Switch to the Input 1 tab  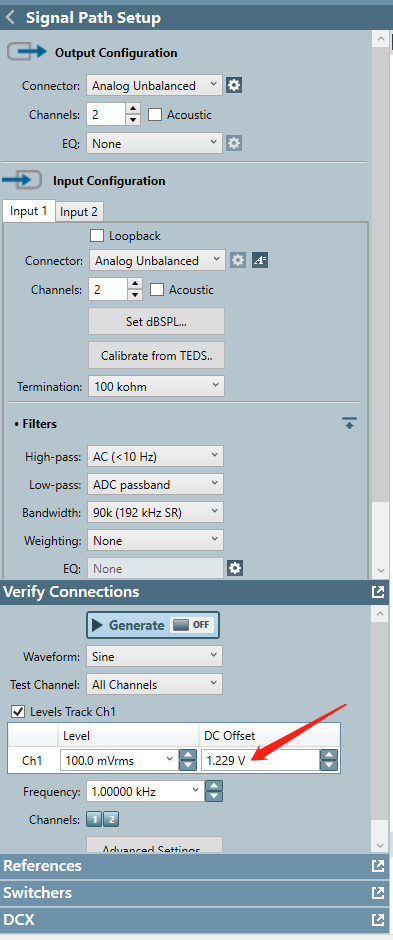coord(29,211)
